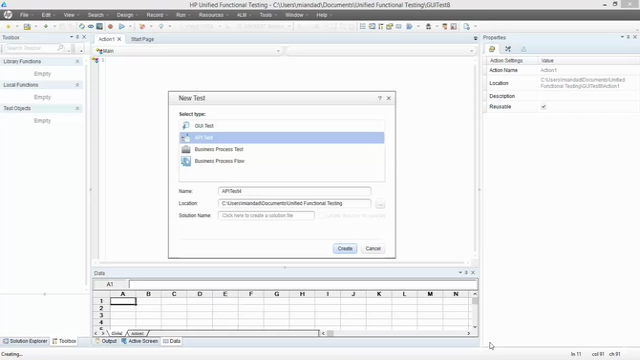640x360 pixels.
Task: Click the list view toolbar icon
Action: point(362,27)
